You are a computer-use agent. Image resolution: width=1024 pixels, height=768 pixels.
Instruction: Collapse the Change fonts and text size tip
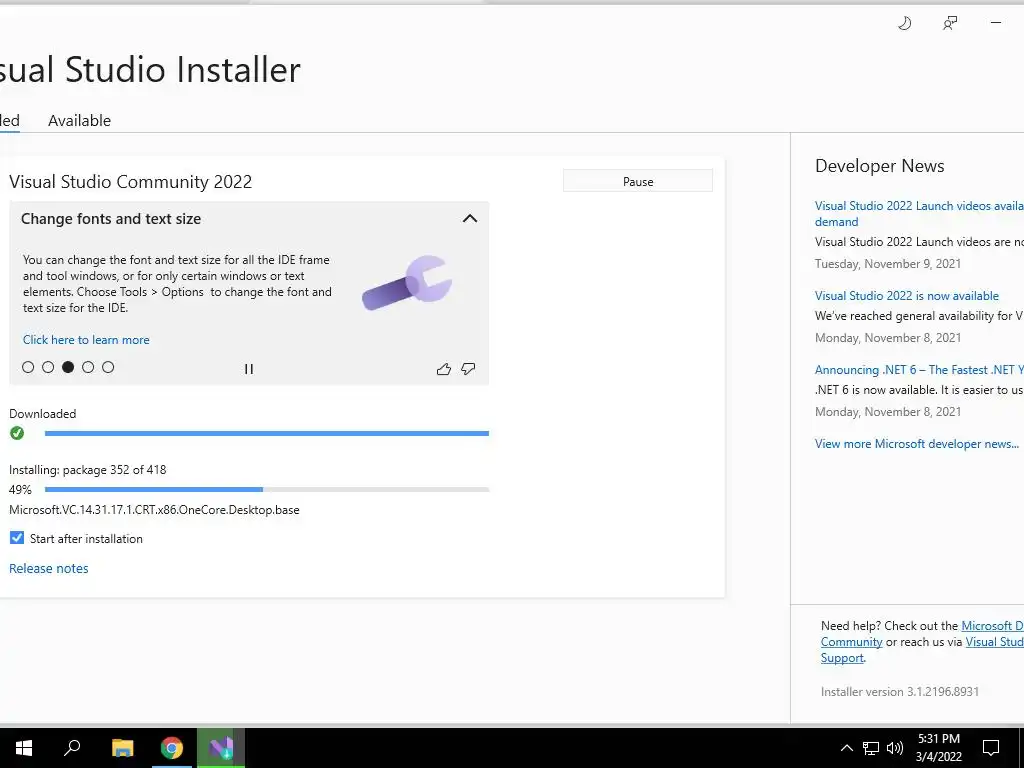point(470,218)
